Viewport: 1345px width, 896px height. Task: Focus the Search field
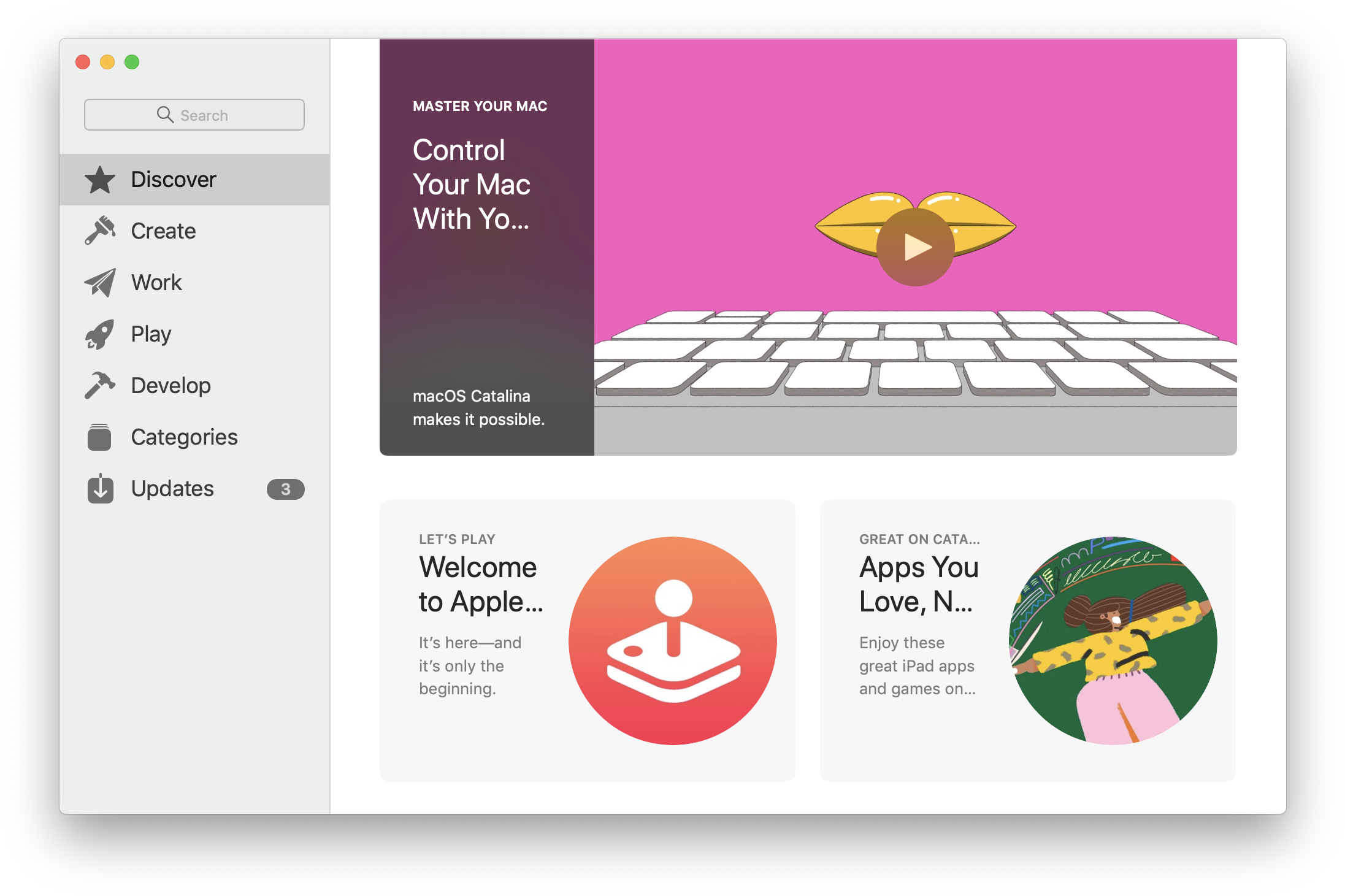[194, 115]
